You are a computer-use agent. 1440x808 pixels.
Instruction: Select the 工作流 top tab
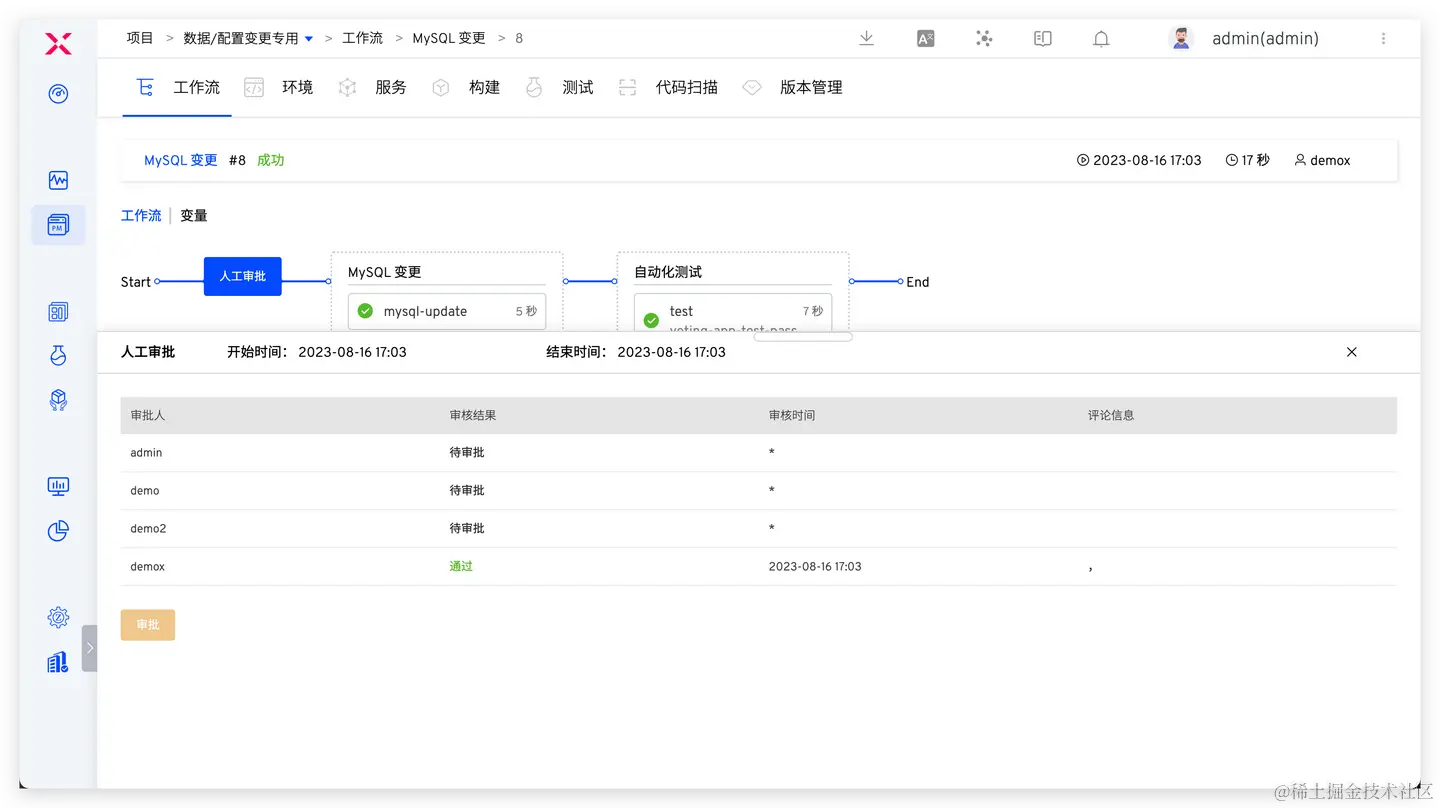pyautogui.click(x=178, y=88)
